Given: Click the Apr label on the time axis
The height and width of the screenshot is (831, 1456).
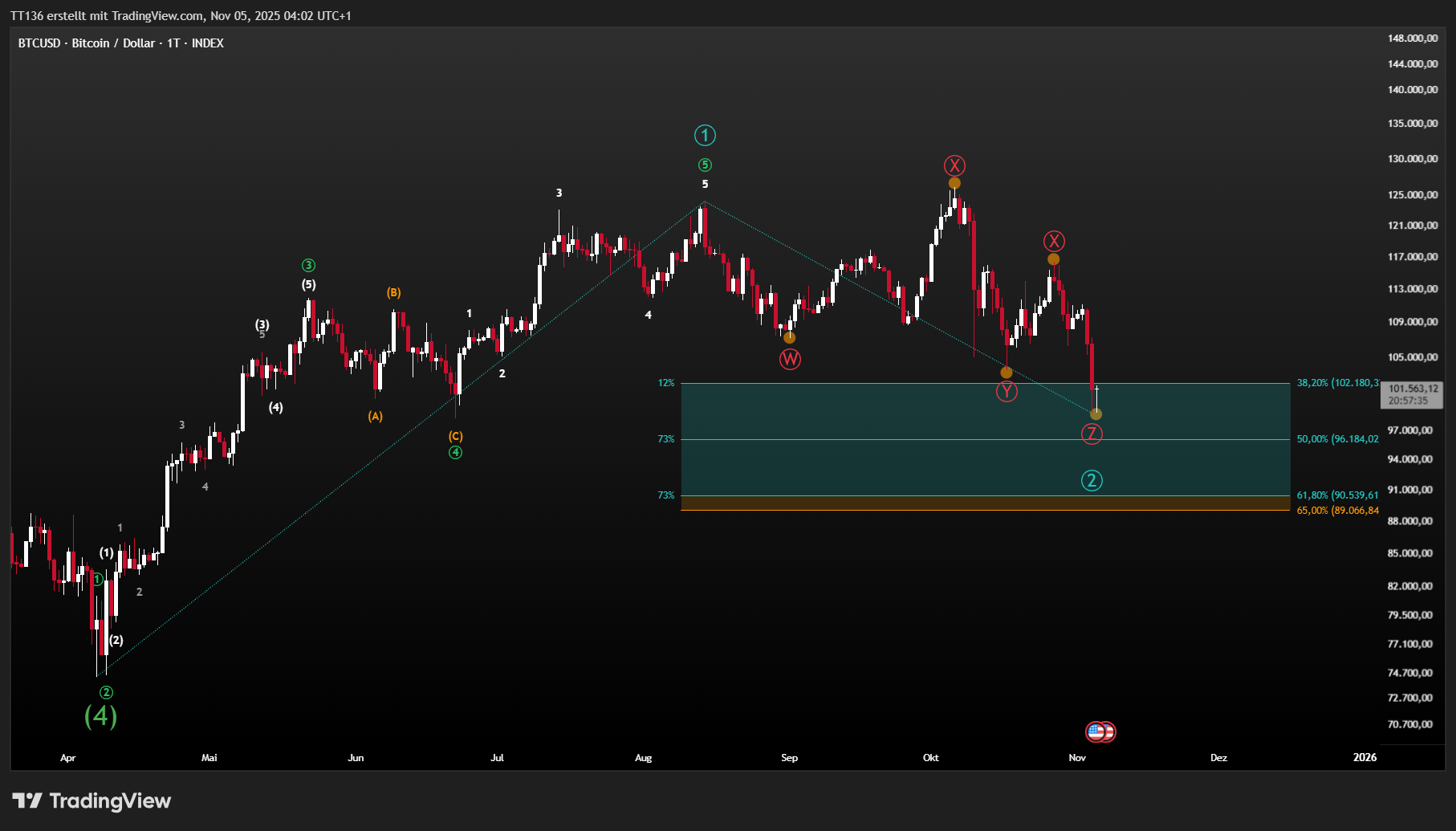Looking at the screenshot, I should coord(68,757).
